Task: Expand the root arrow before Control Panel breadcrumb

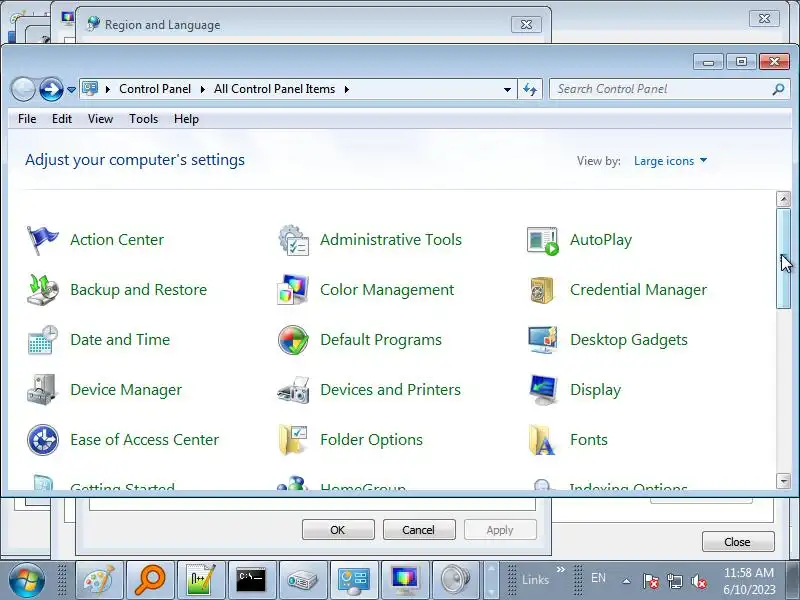Action: (x=108, y=89)
